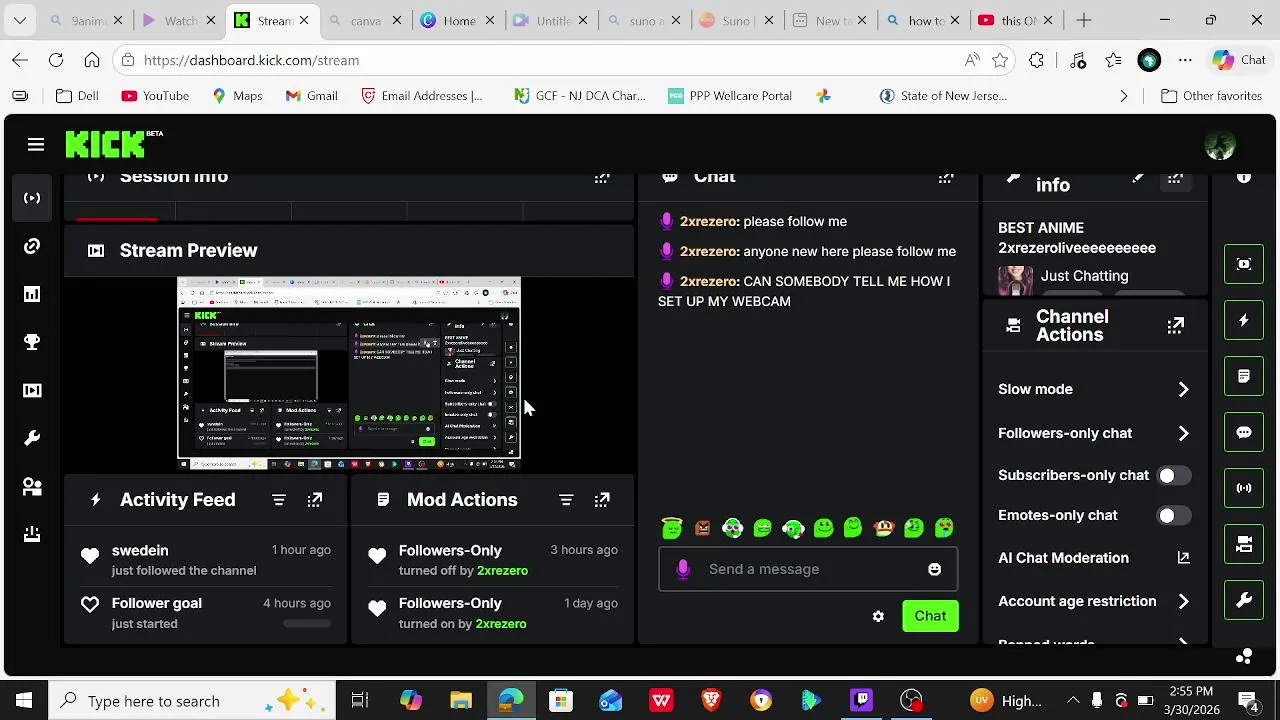Edit stream info with pencil icon
The height and width of the screenshot is (720, 1280).
[1138, 178]
